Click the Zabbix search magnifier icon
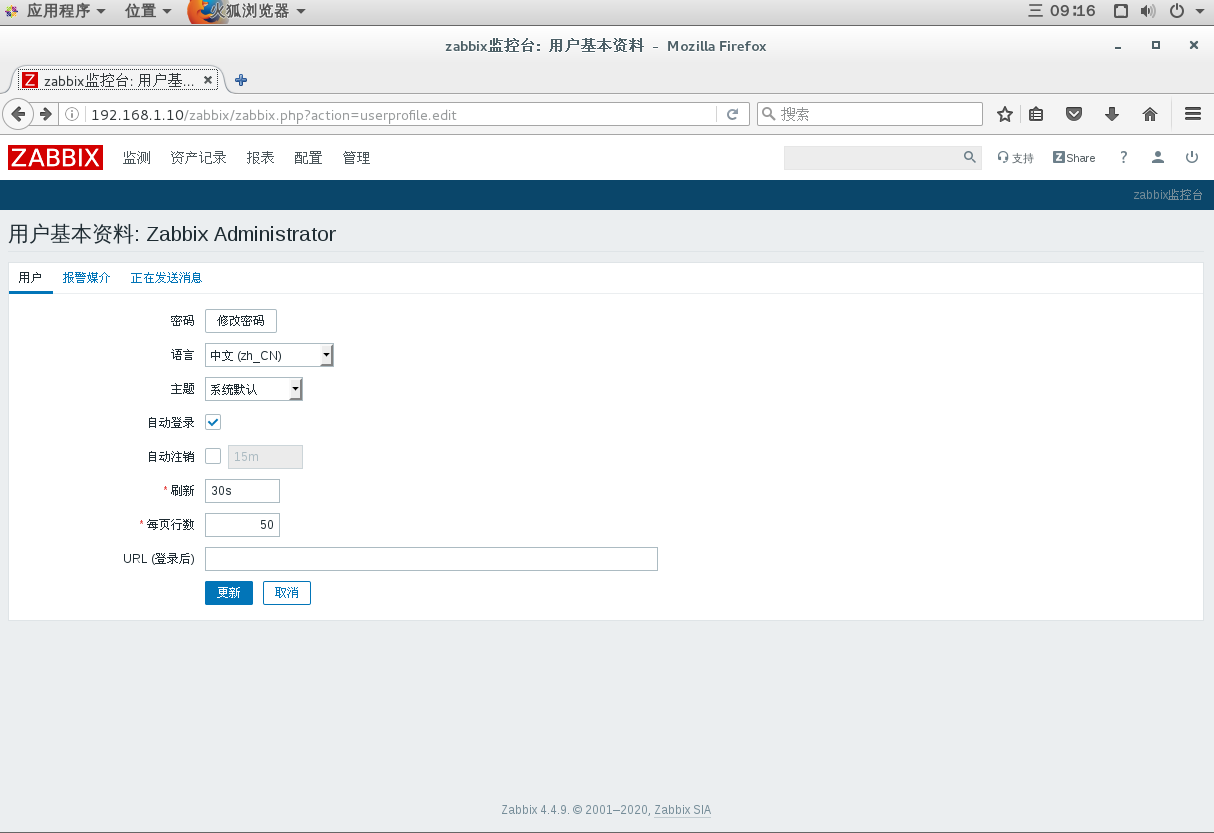 coord(969,157)
